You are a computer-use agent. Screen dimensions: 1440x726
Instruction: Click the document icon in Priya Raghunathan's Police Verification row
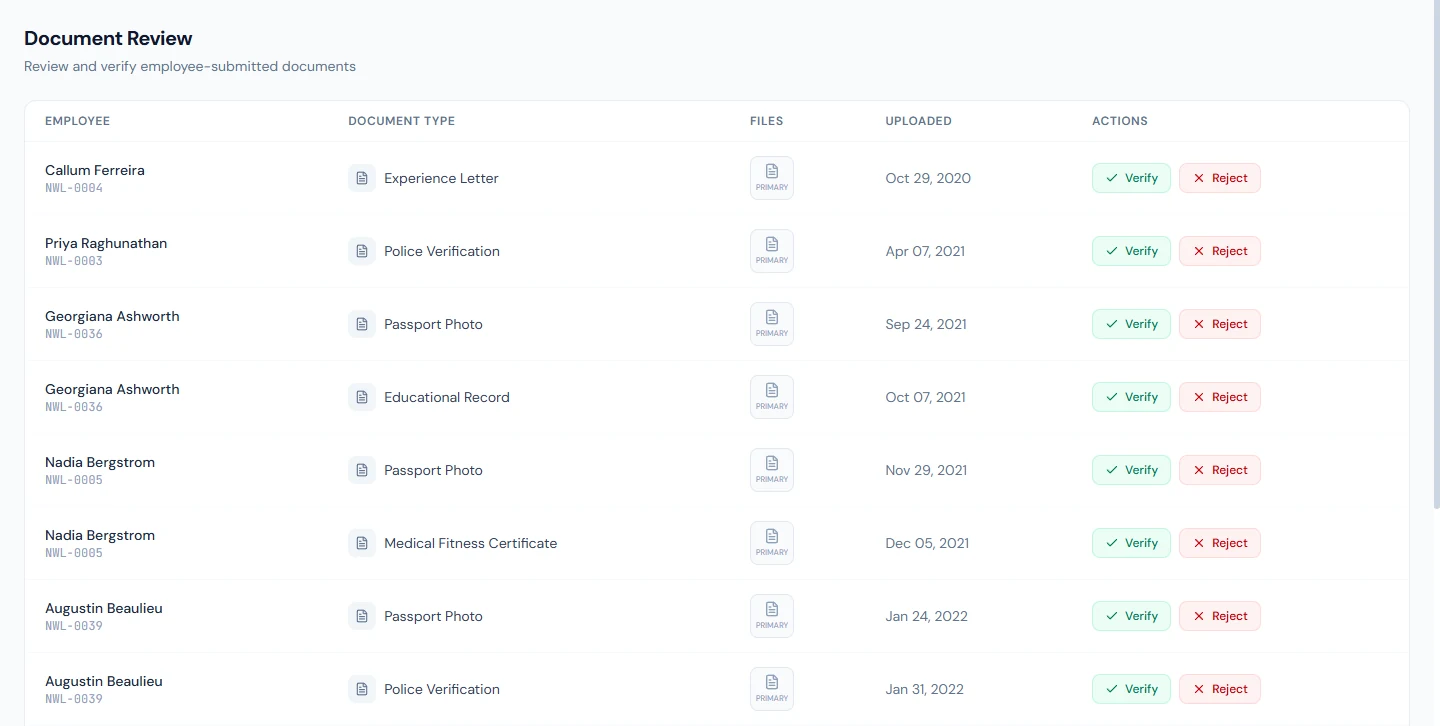(362, 251)
